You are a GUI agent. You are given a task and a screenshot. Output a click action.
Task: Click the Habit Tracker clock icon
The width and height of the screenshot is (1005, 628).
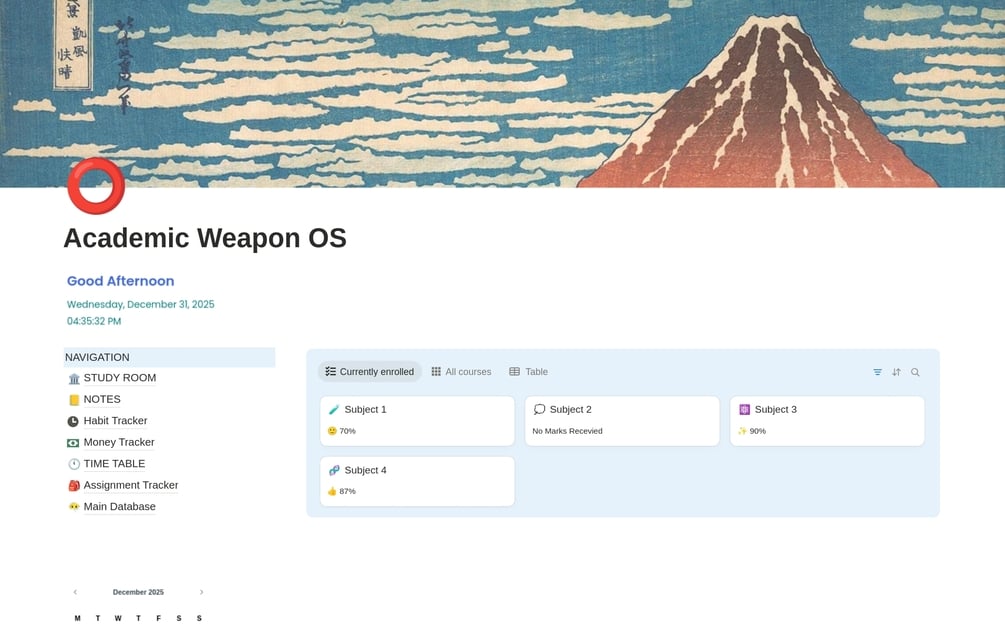(73, 422)
